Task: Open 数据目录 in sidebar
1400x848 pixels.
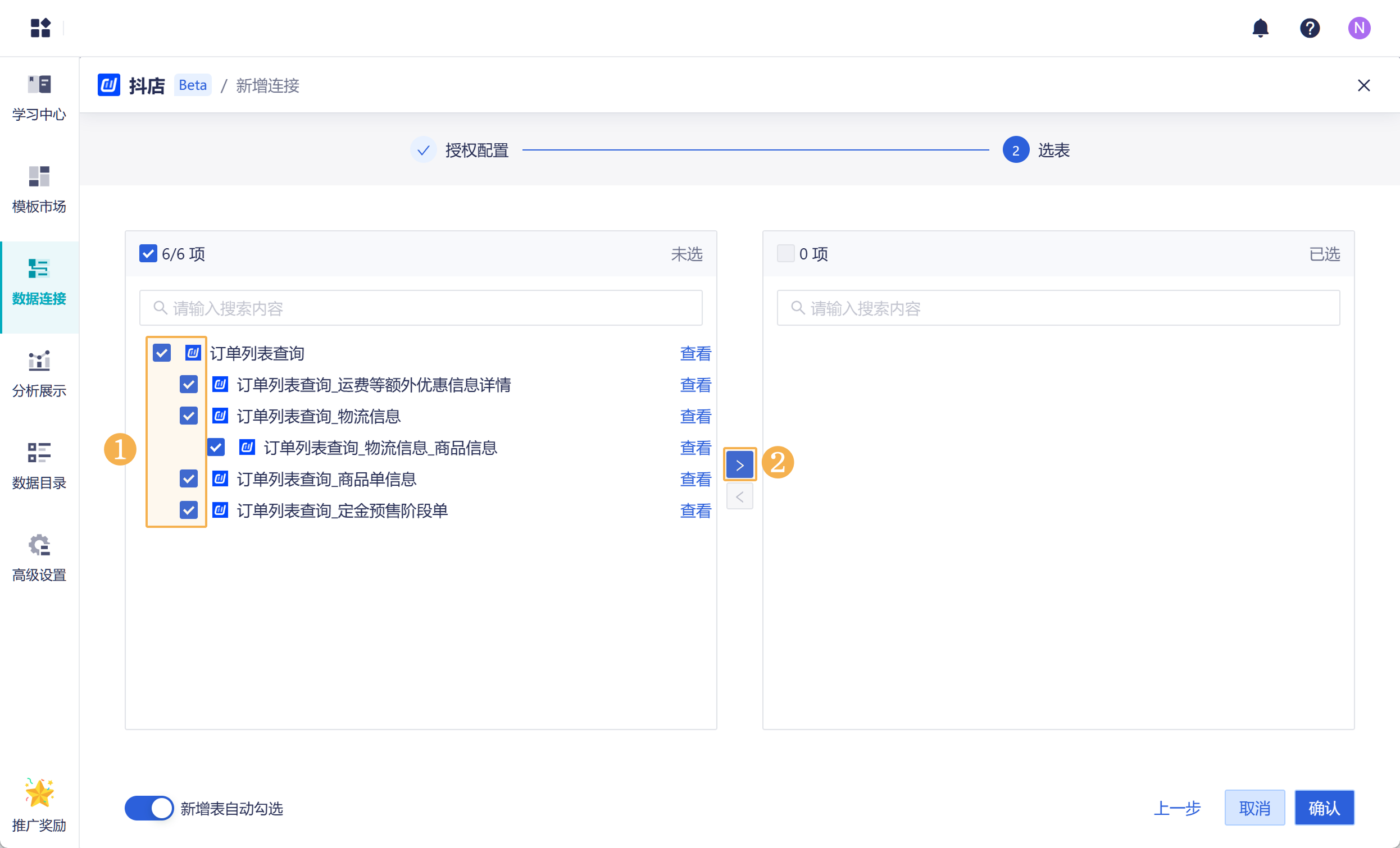Action: (39, 466)
